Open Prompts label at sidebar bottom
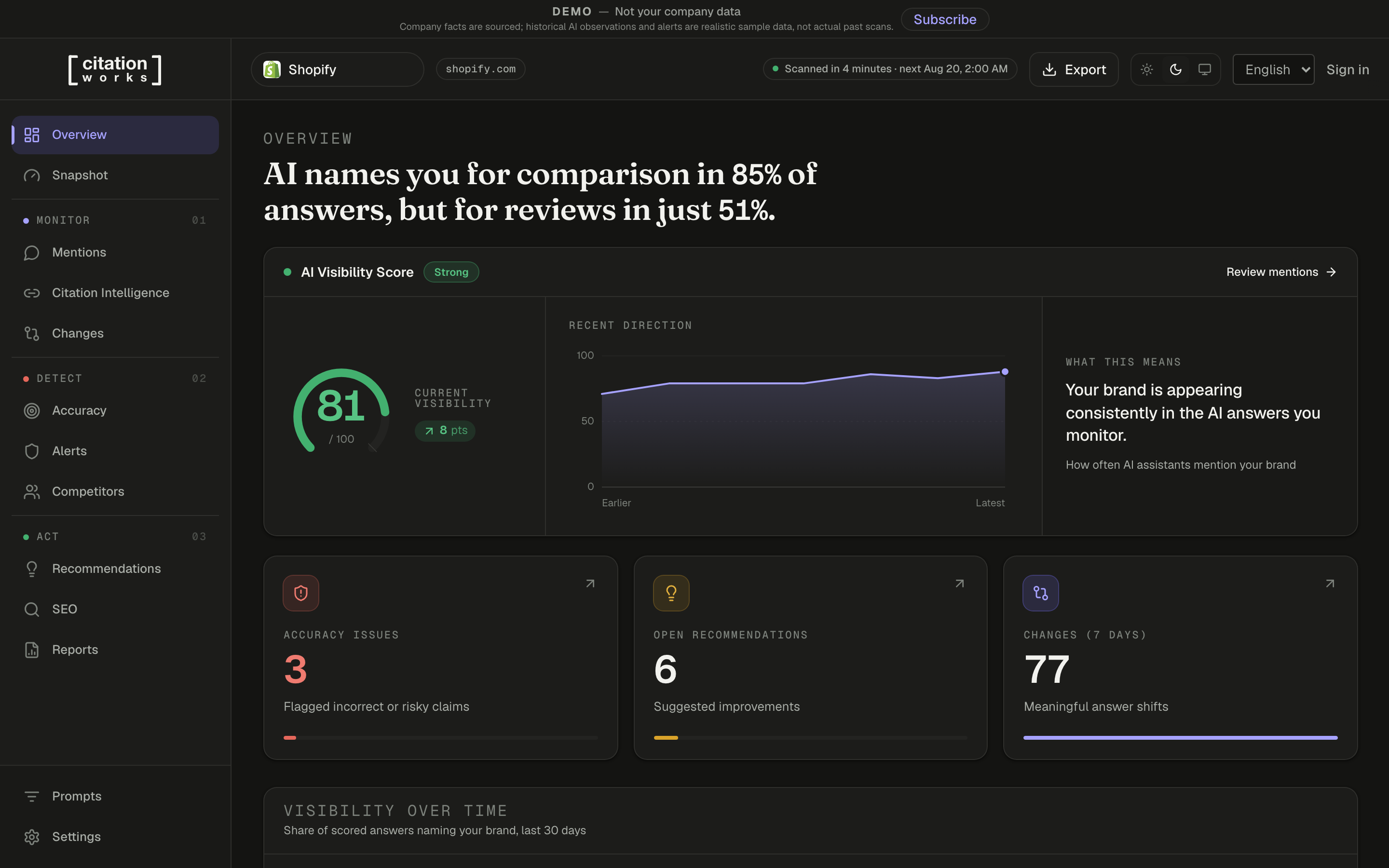Viewport: 1389px width, 868px height. click(x=77, y=796)
